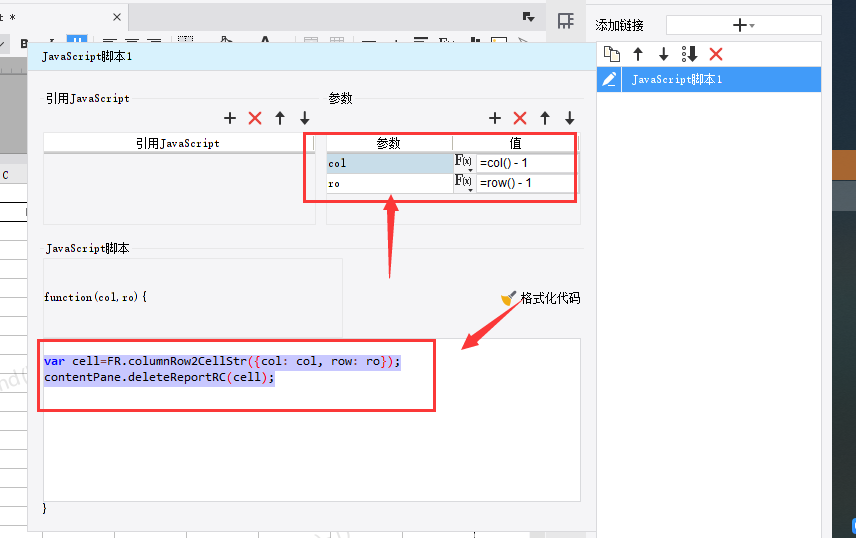The height and width of the screenshot is (538, 856).
Task: Move referenced JavaScript entry up
Action: click(280, 118)
